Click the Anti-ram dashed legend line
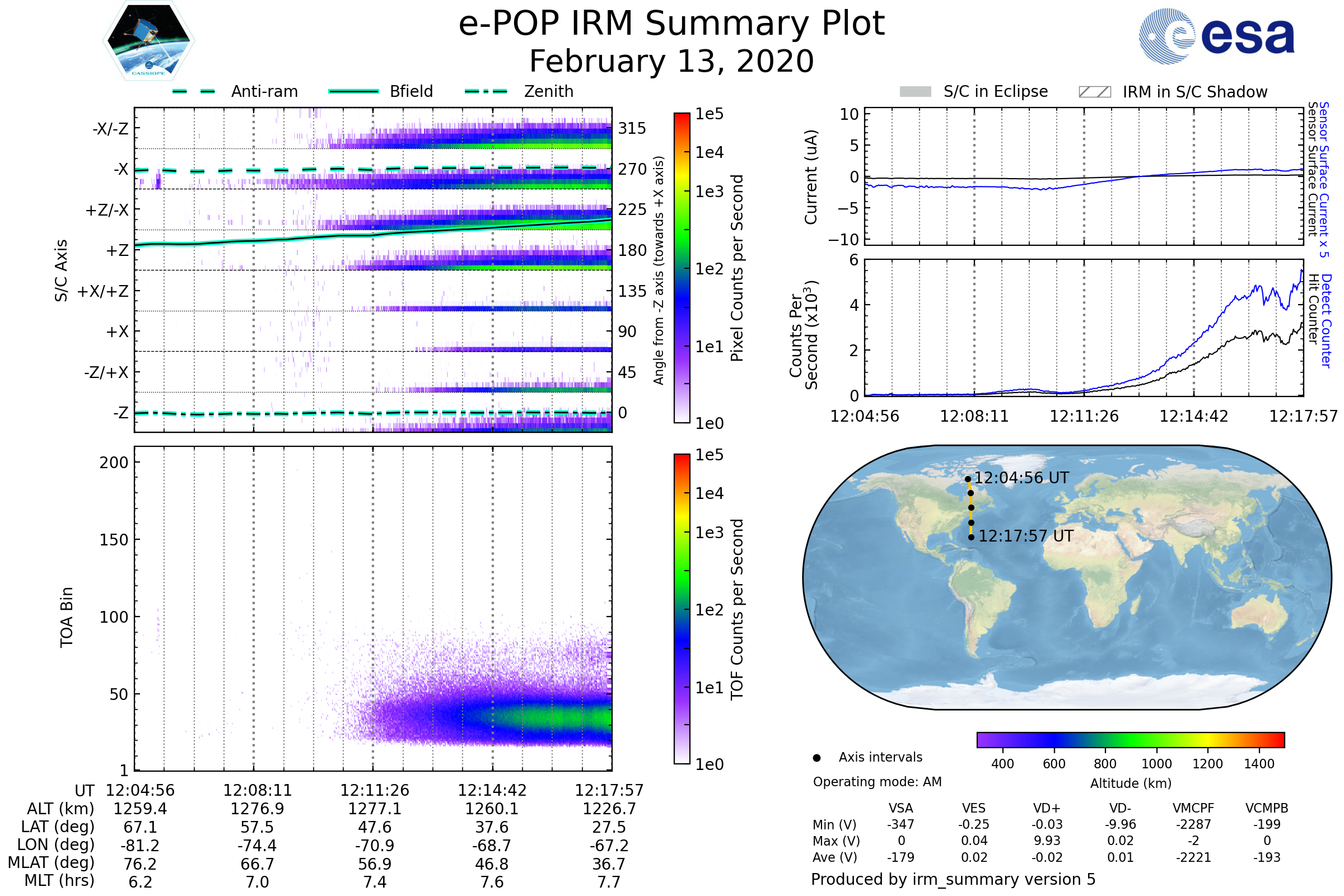This screenshot has width=1344, height=896. pyautogui.click(x=194, y=91)
